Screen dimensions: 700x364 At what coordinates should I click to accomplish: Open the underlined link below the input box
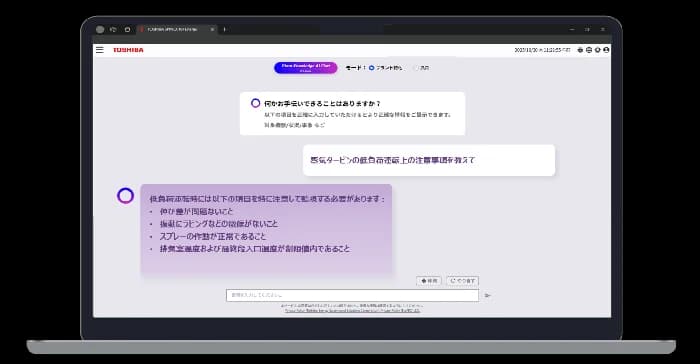[352, 310]
